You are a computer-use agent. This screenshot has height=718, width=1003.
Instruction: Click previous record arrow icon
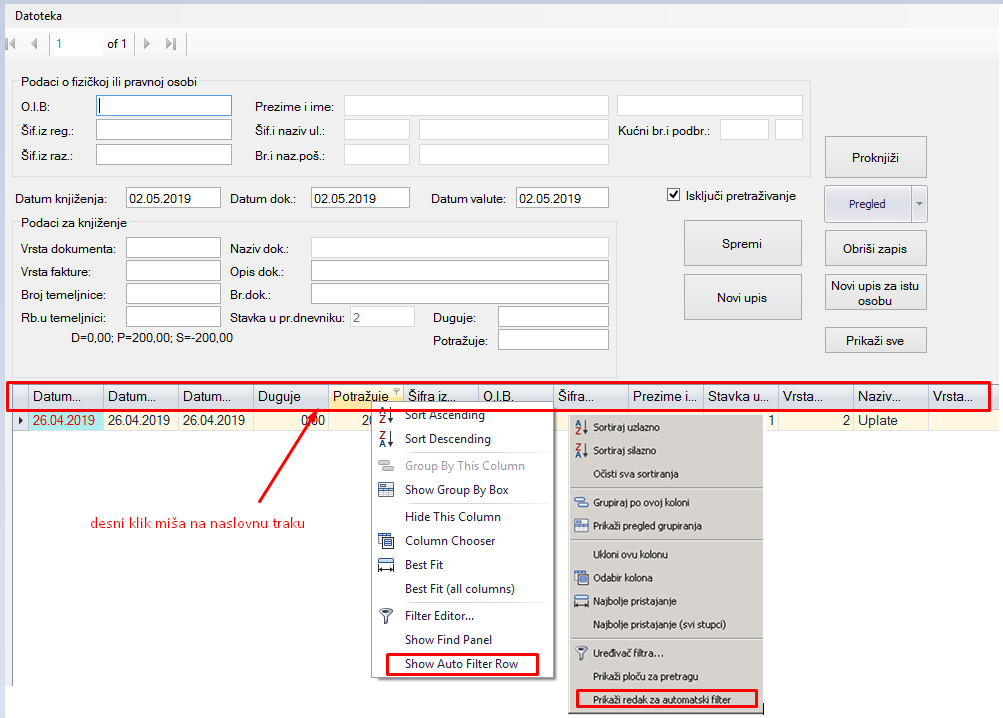[34, 44]
